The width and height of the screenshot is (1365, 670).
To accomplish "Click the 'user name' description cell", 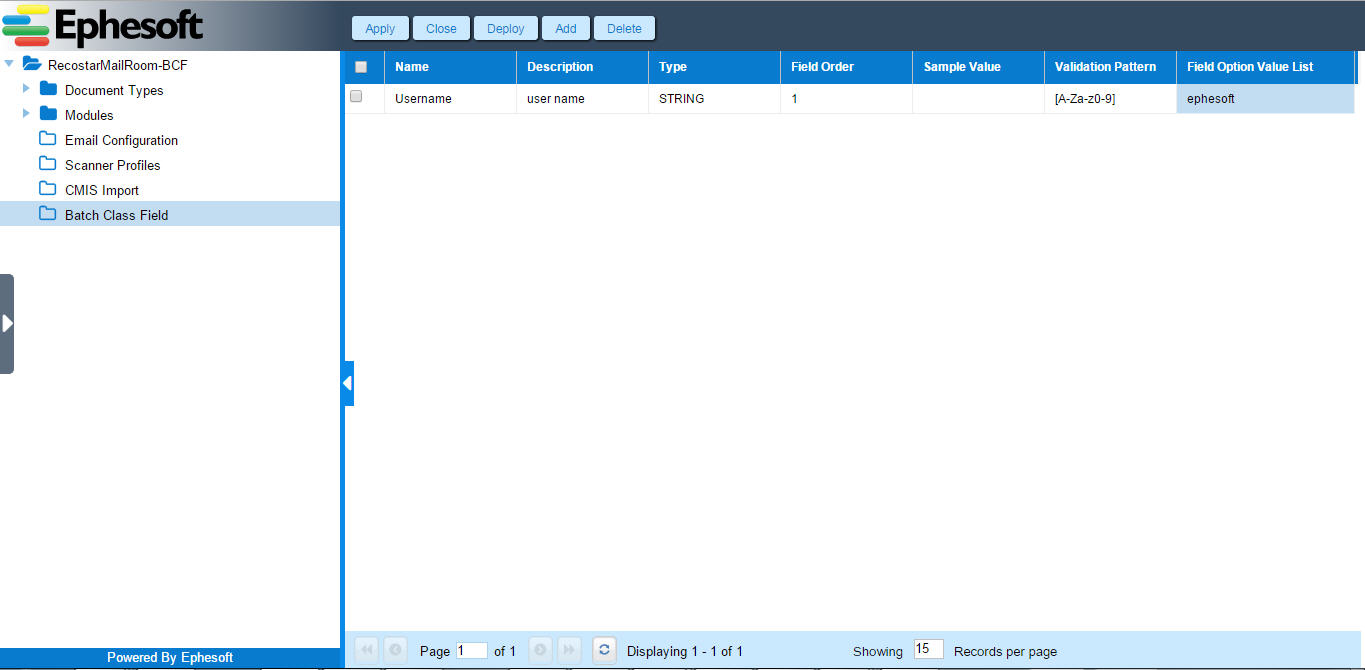I will click(582, 99).
